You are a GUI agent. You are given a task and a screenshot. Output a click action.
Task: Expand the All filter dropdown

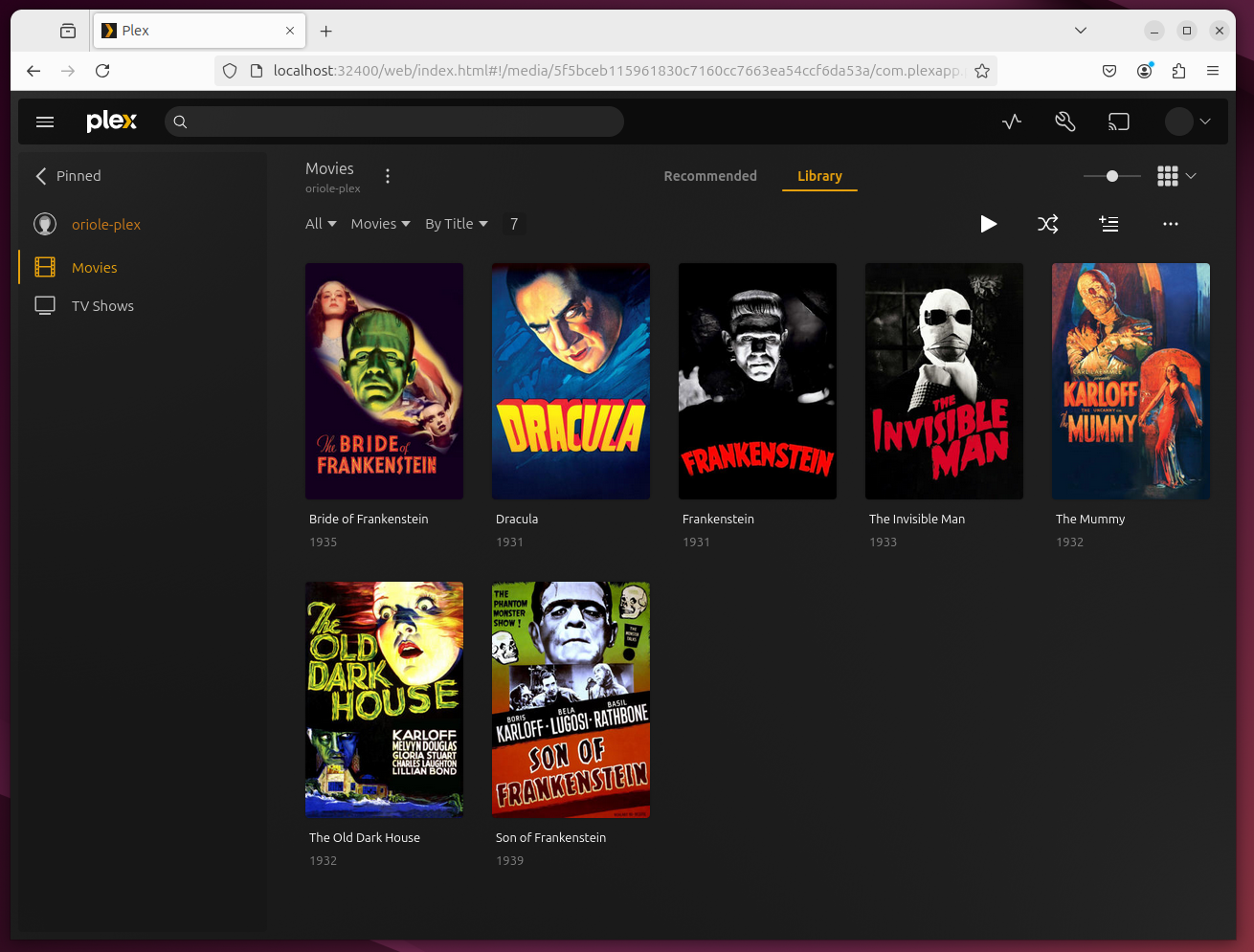321,224
